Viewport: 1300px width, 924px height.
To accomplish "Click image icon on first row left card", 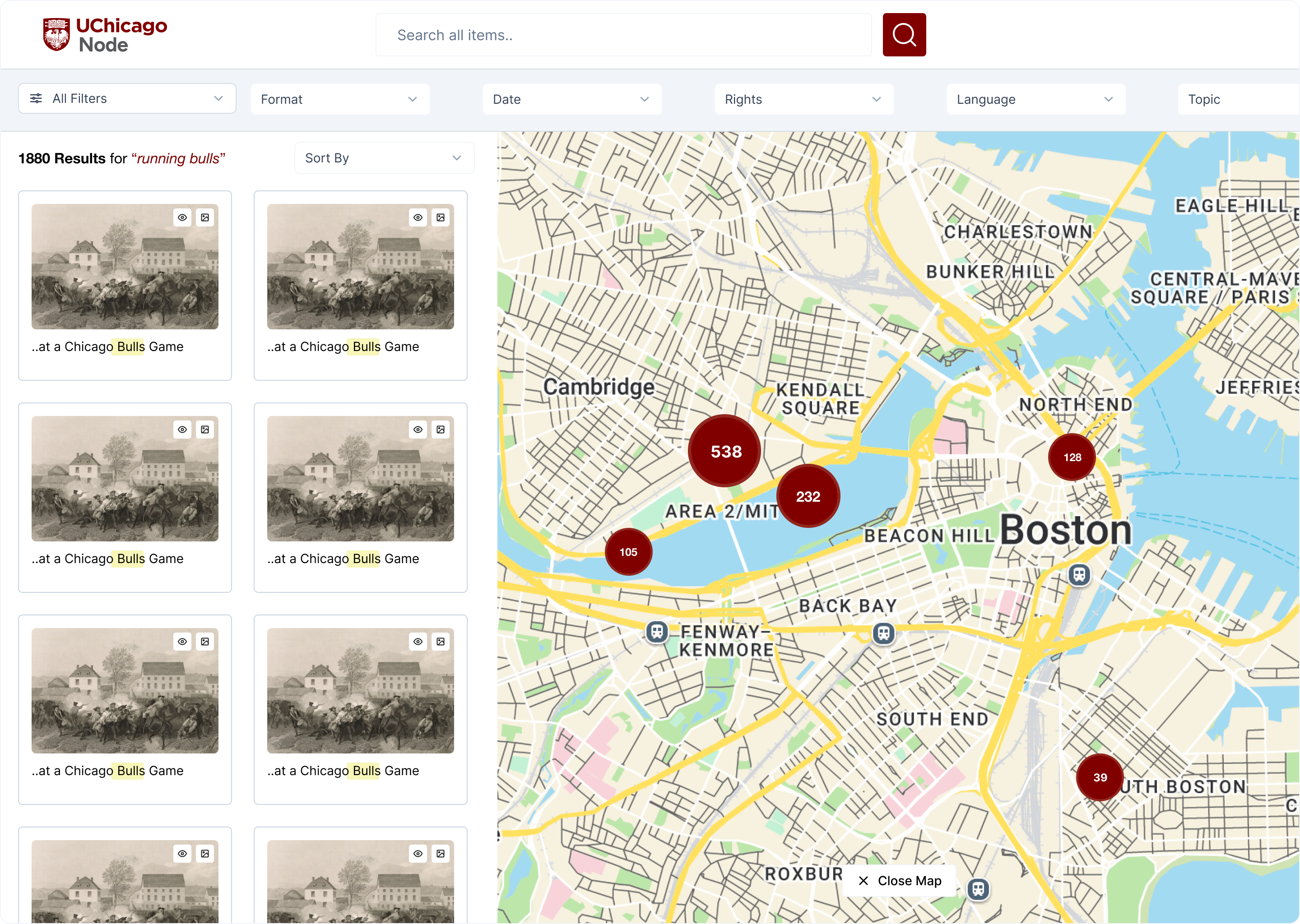I will coord(205,217).
